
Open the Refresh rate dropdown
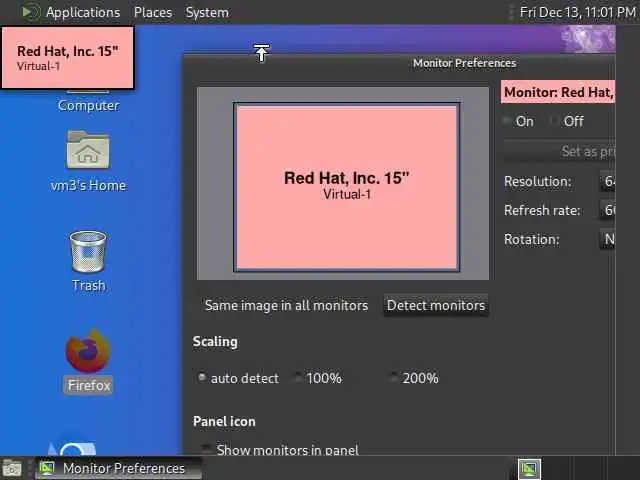(607, 210)
